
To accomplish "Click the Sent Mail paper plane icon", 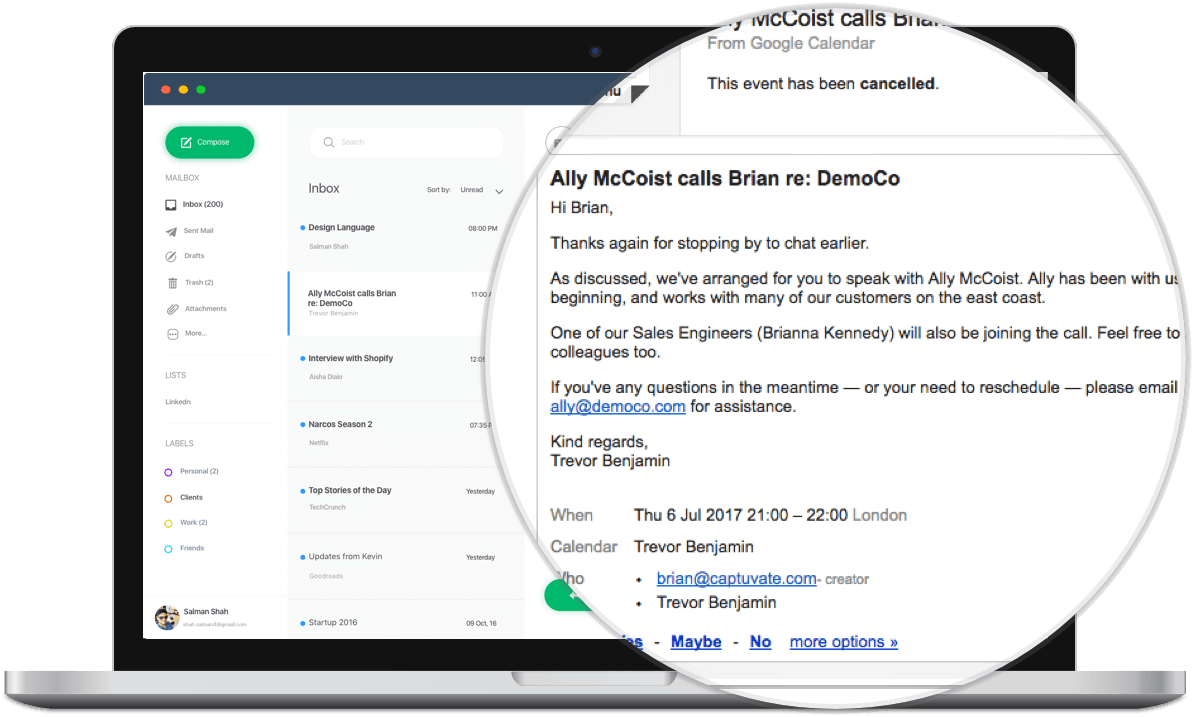I will coord(171,231).
